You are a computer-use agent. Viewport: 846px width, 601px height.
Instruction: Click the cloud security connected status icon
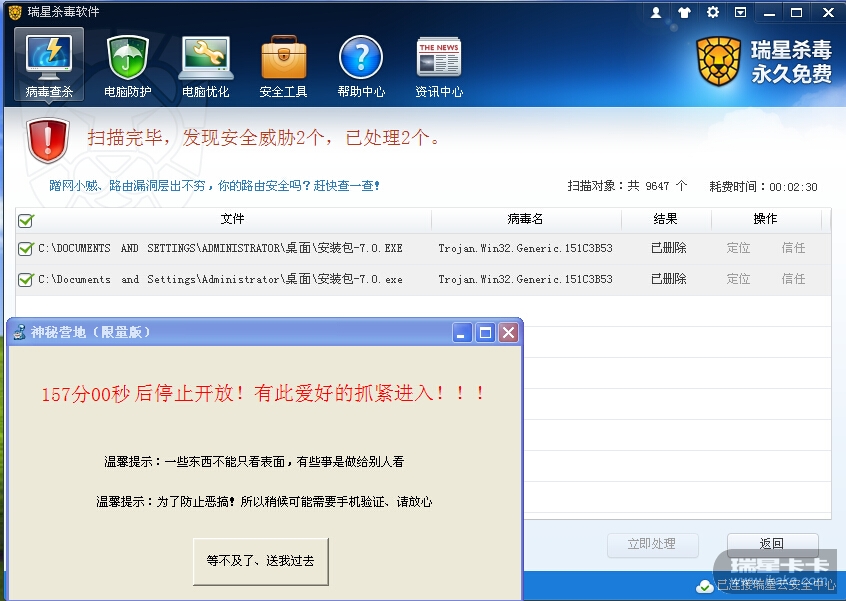click(x=705, y=586)
